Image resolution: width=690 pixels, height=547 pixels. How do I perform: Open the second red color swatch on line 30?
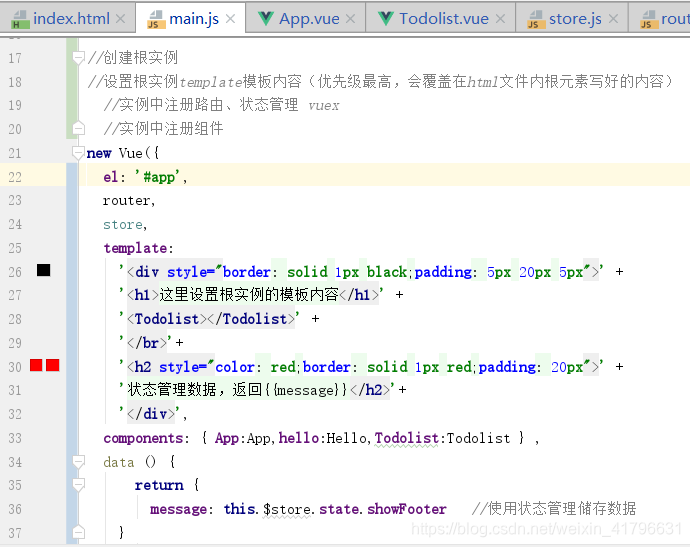click(x=52, y=365)
